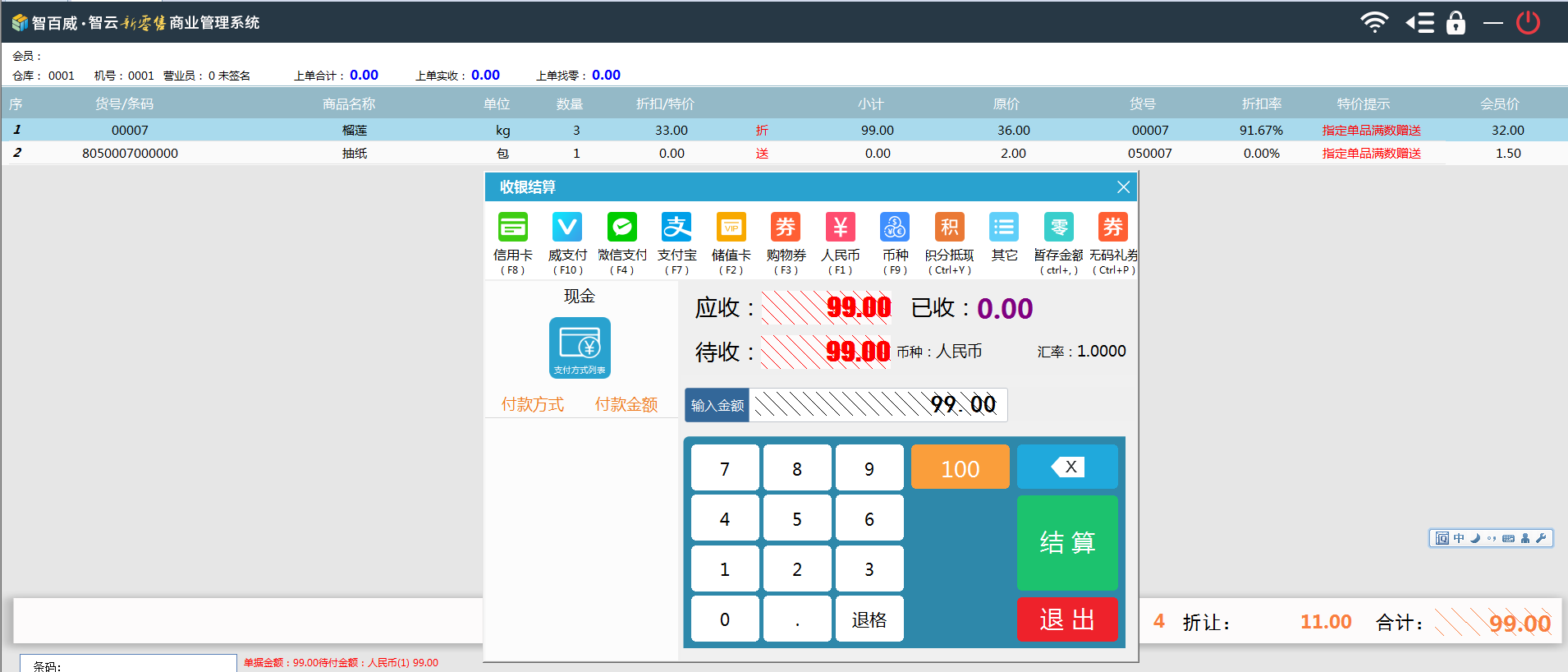The height and width of the screenshot is (672, 1568).
Task: Open 其它 other payment options
Action: tap(1004, 228)
